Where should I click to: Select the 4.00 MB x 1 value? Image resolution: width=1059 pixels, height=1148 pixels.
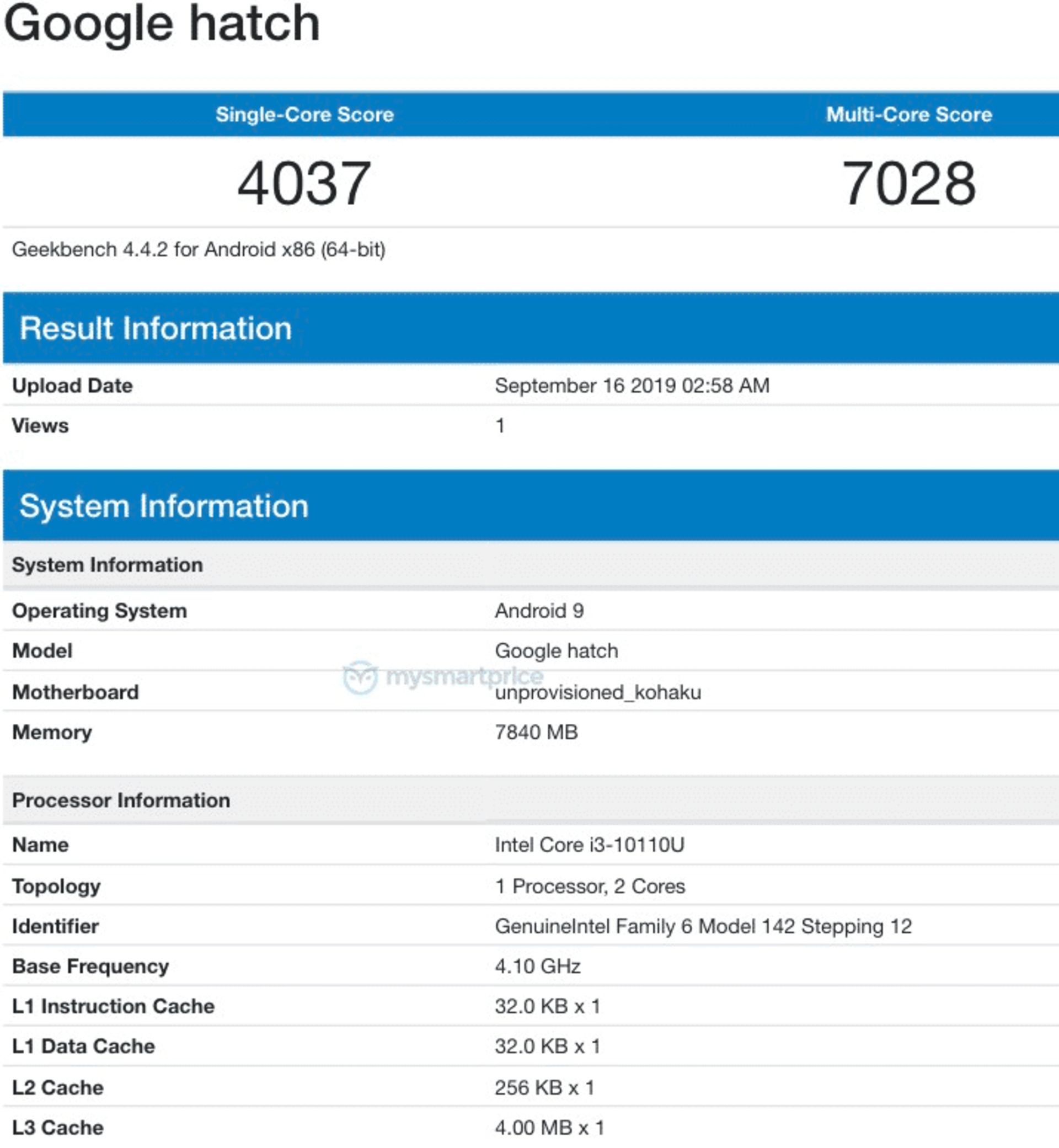click(x=549, y=1129)
